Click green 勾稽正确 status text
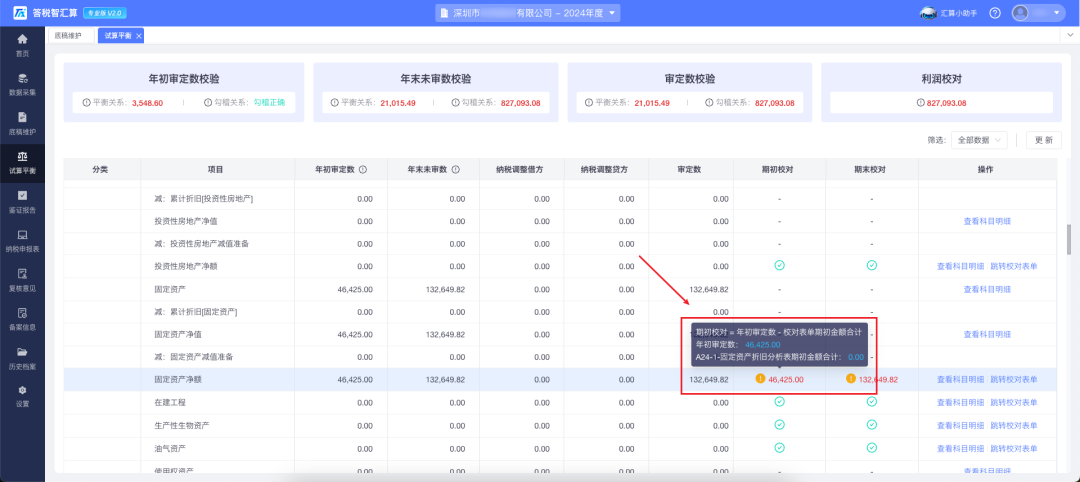Viewport: 1080px width, 482px height. click(x=269, y=103)
